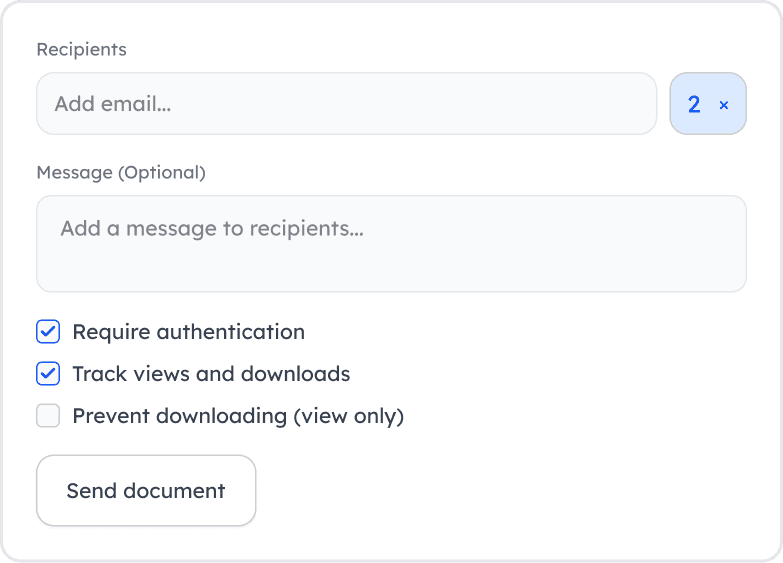The height and width of the screenshot is (563, 783).
Task: Remove the recipient chip via x icon
Action: click(x=724, y=105)
